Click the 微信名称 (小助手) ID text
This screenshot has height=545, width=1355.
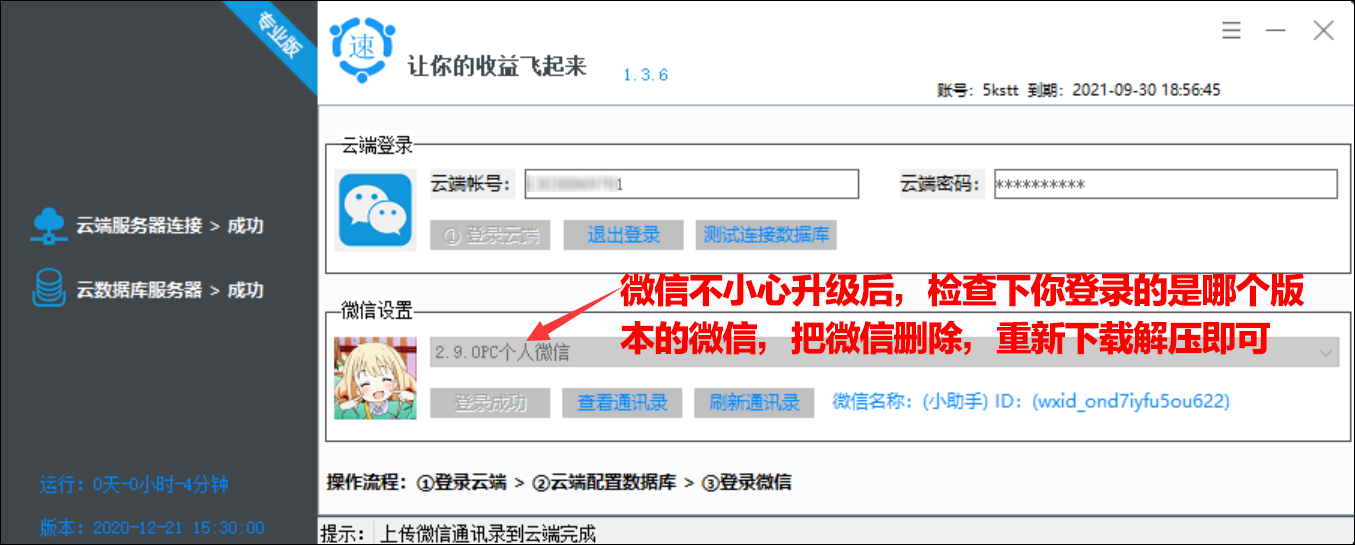(x=1031, y=402)
